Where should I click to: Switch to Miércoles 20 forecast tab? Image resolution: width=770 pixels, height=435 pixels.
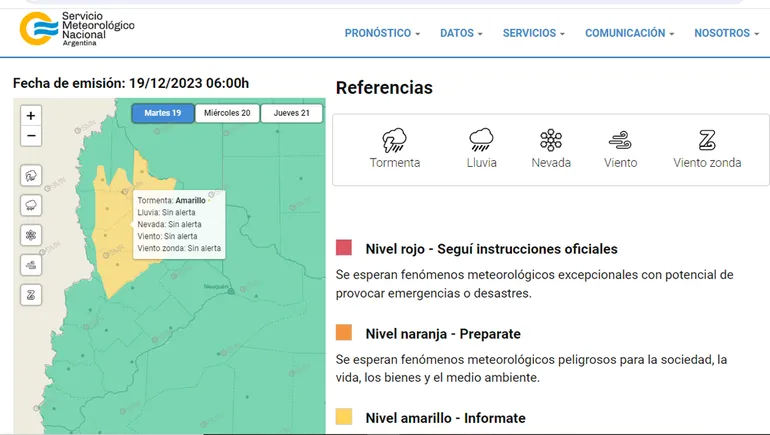(x=227, y=113)
